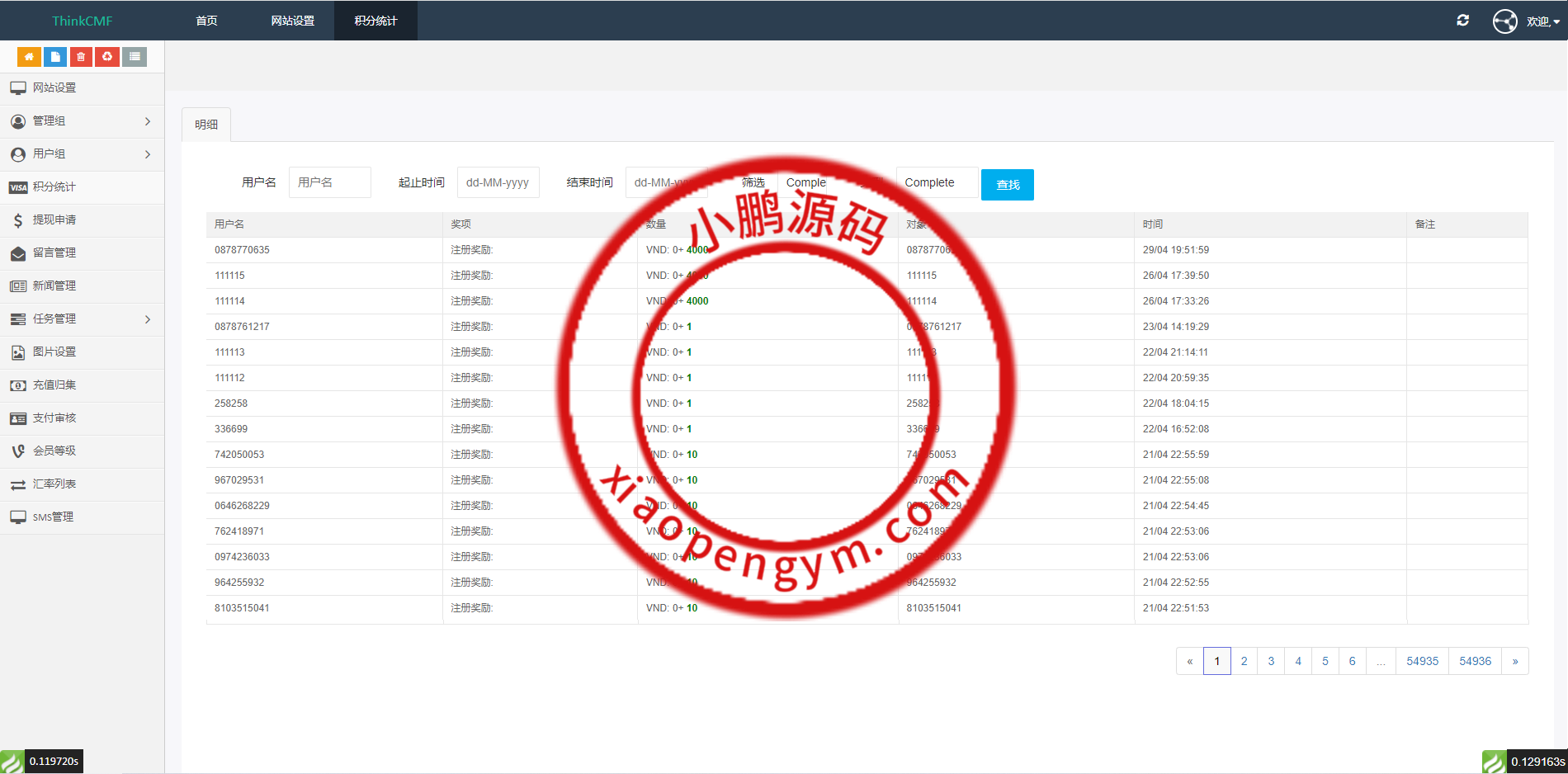Viewport: 1568px width, 774px height.
Task: Open the 汇率列表 exchange rate list
Action: coord(54,484)
